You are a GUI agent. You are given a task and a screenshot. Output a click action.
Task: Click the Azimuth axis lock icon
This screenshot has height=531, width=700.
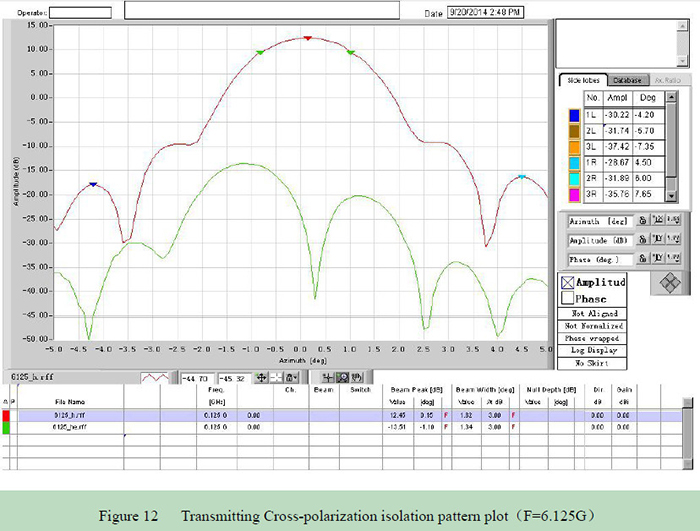tap(642, 220)
